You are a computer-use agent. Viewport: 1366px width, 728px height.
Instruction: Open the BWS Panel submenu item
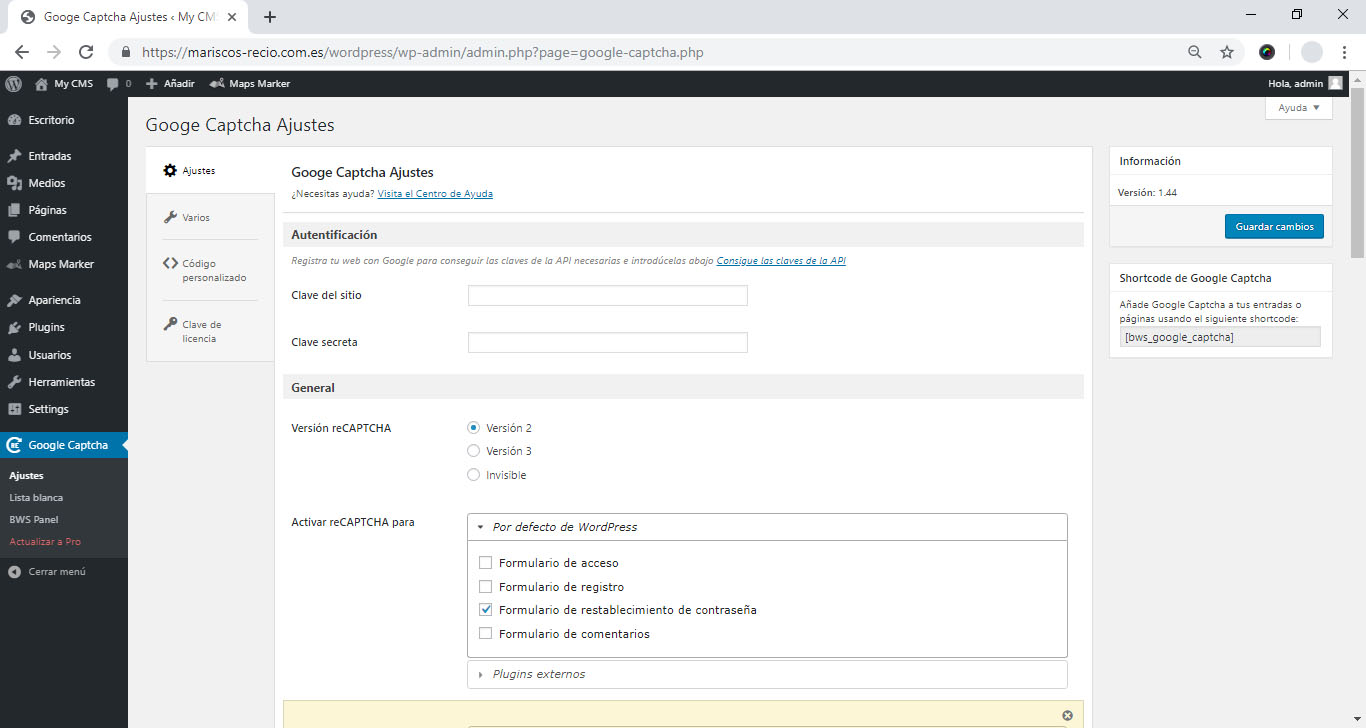pyautogui.click(x=34, y=520)
